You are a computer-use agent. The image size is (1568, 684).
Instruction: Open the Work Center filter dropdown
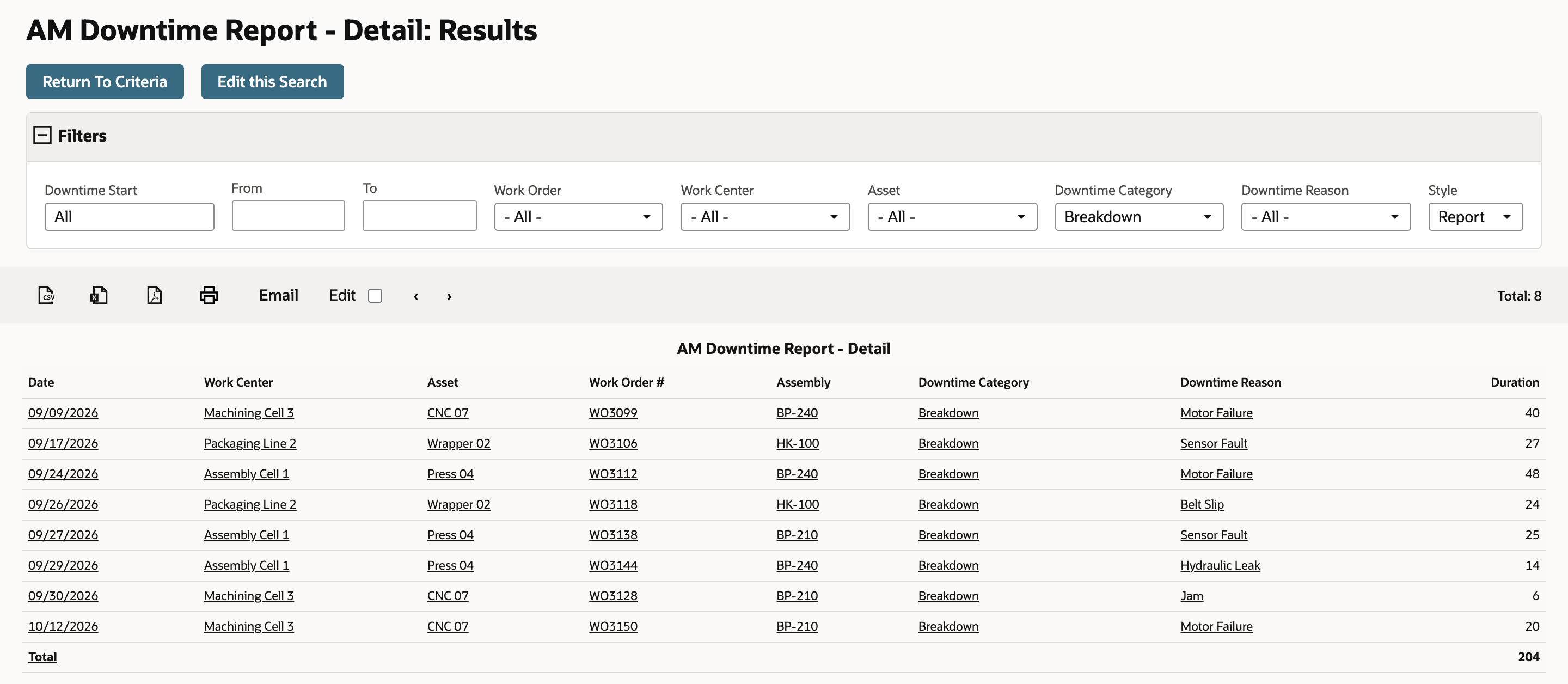point(765,217)
